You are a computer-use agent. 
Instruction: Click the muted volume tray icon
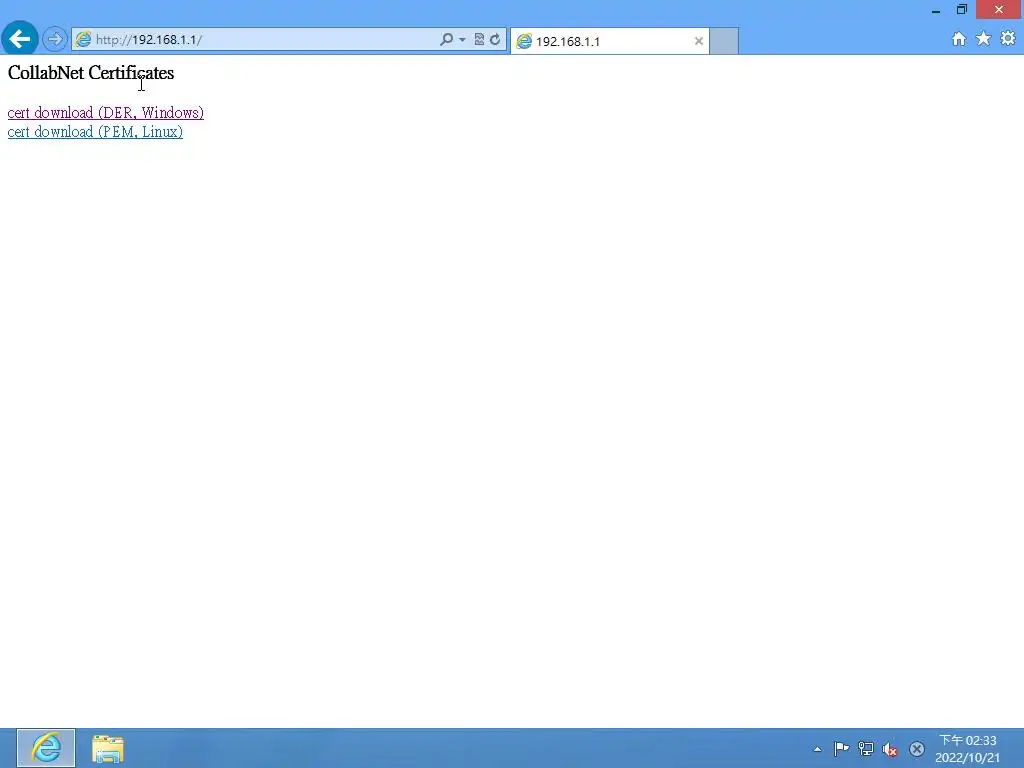click(890, 749)
